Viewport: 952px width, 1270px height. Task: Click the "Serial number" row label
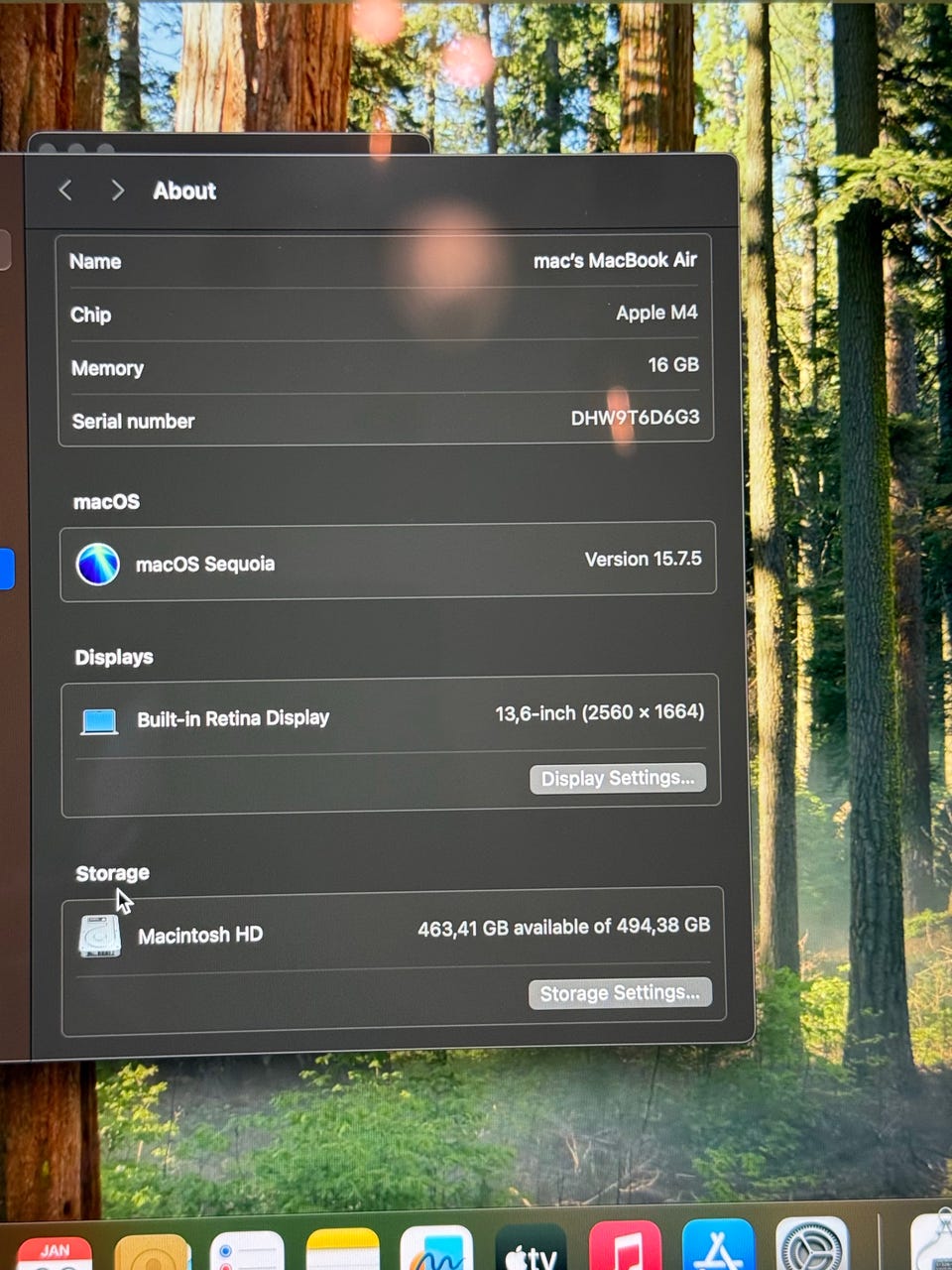133,421
